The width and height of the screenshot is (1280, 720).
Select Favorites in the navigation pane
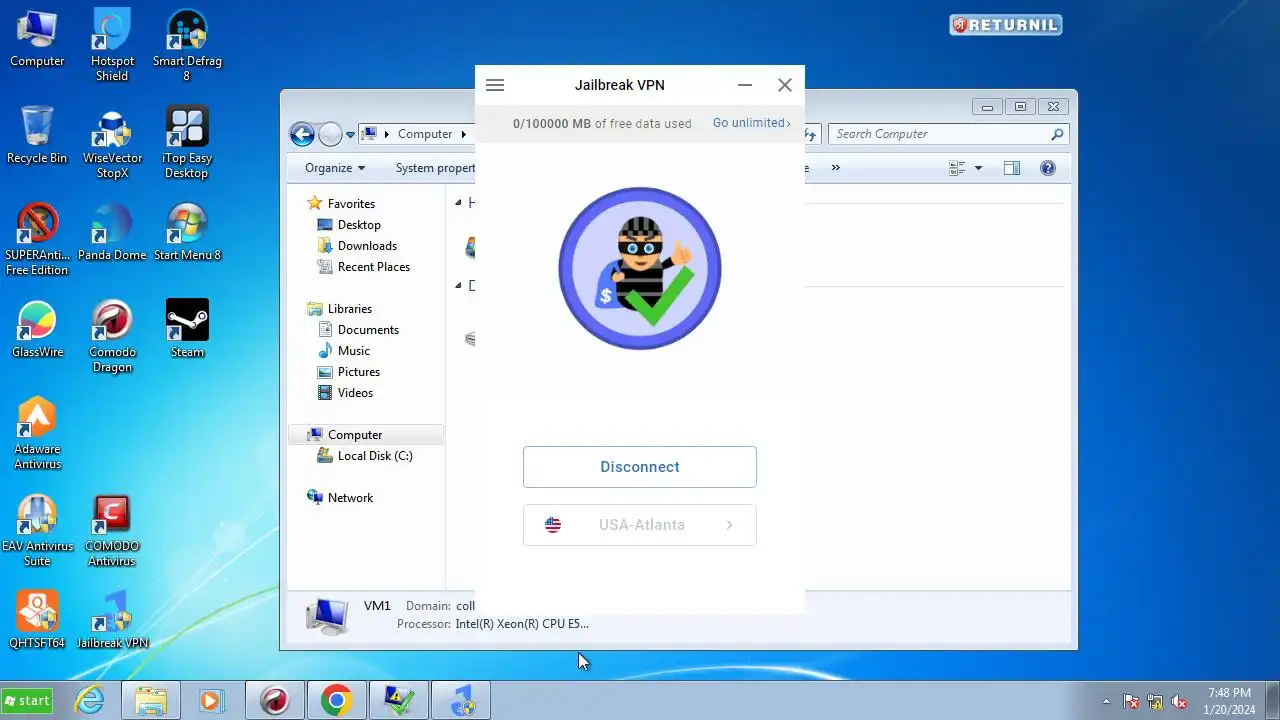click(x=351, y=204)
